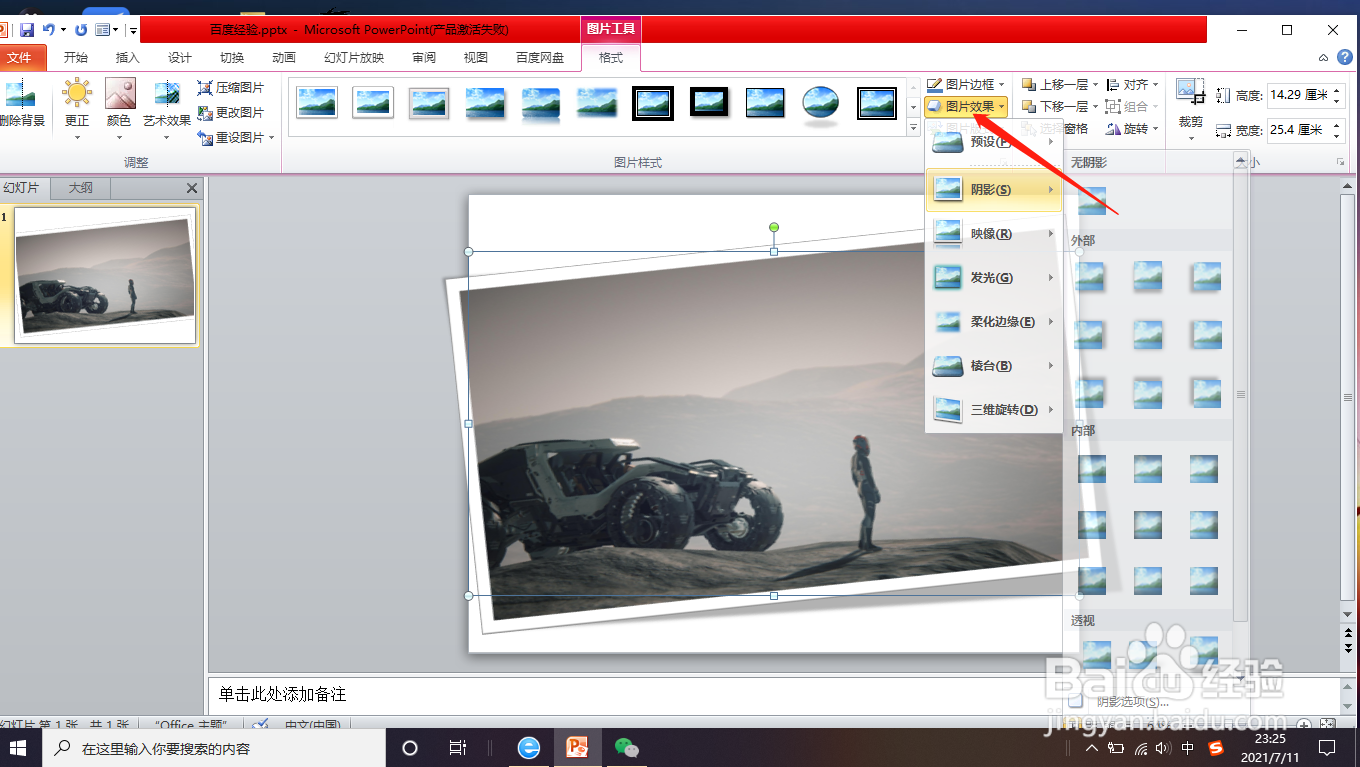The image size is (1360, 767).
Task: Switch to the Slide Show (幻灯片放映) tab
Action: click(354, 58)
